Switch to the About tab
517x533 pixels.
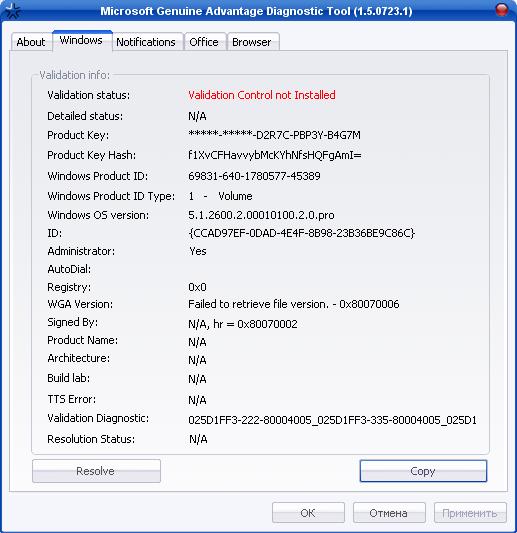(x=31, y=42)
